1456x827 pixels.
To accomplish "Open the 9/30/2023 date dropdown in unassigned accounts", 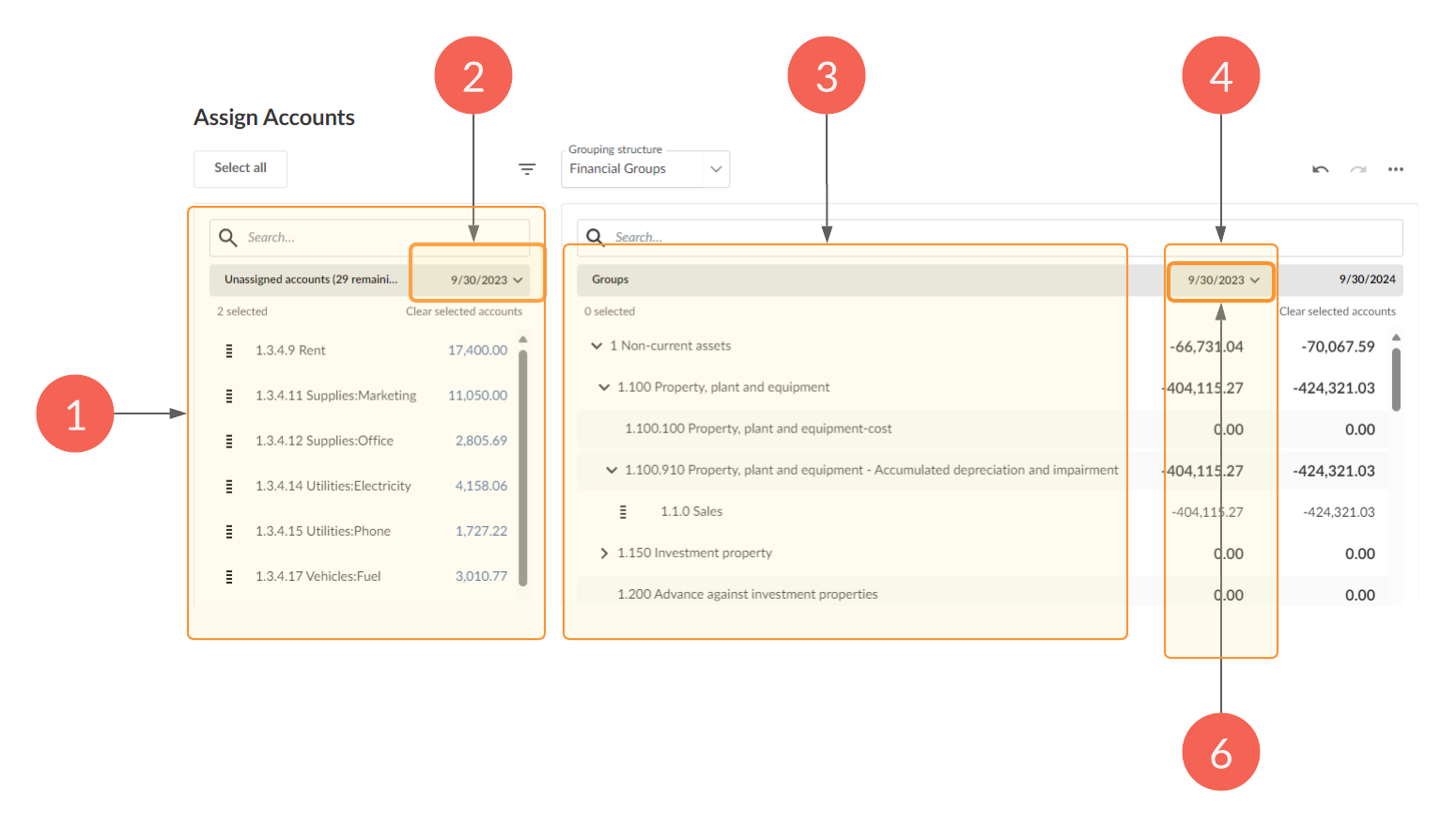I will [x=485, y=279].
